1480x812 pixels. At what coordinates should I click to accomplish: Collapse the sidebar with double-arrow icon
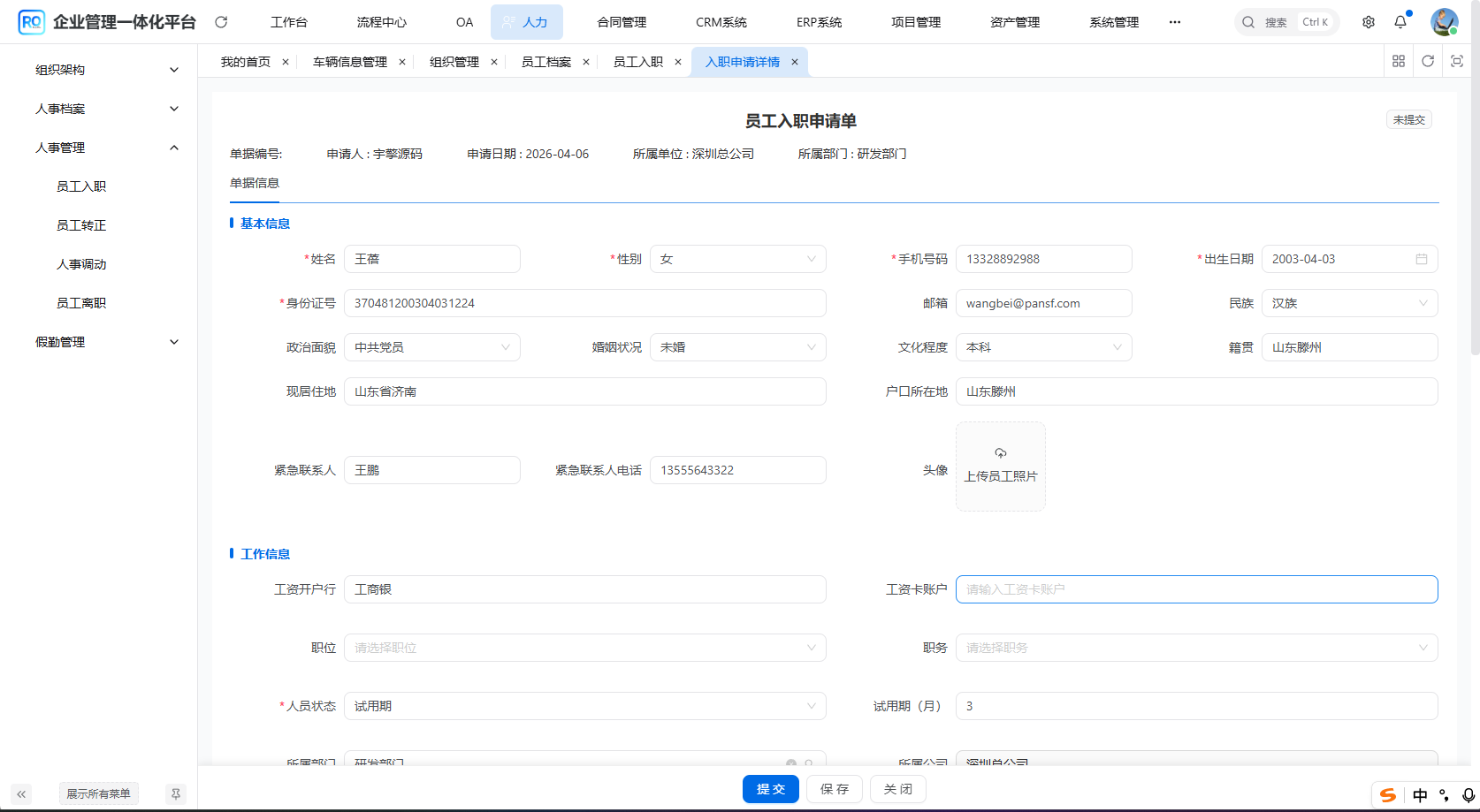pos(21,793)
